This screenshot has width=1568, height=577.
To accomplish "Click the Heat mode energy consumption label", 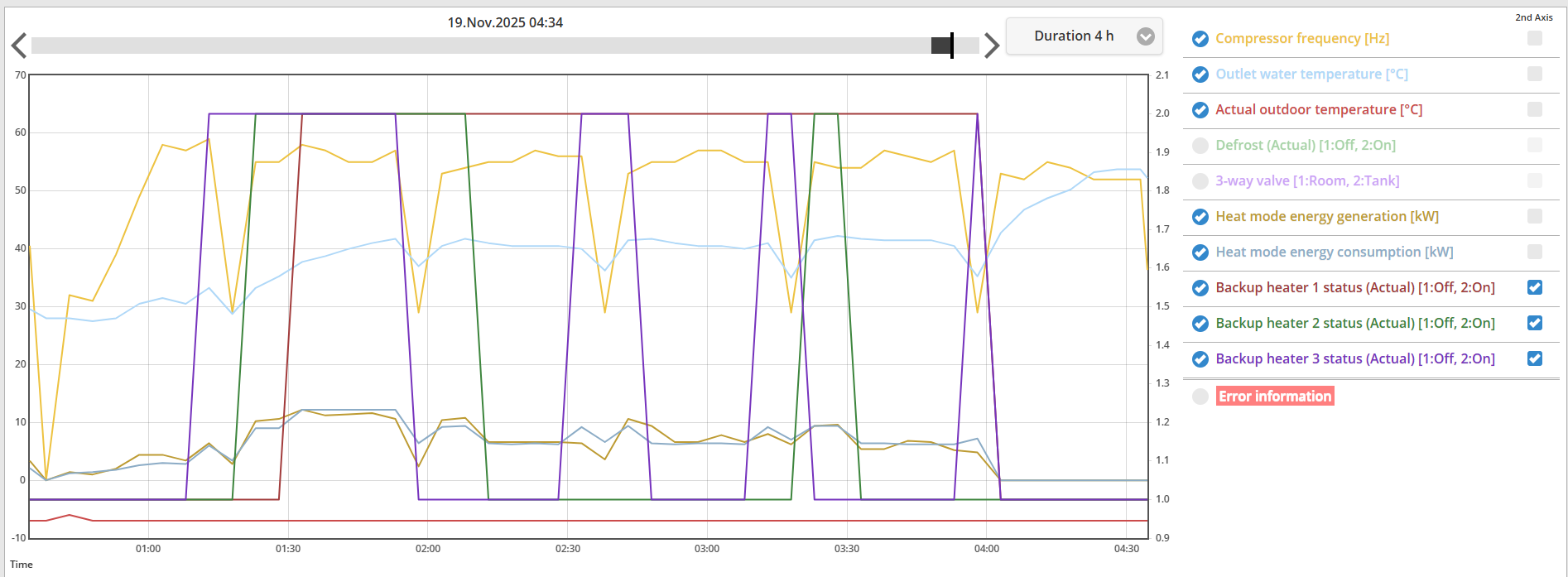I will 1334,252.
